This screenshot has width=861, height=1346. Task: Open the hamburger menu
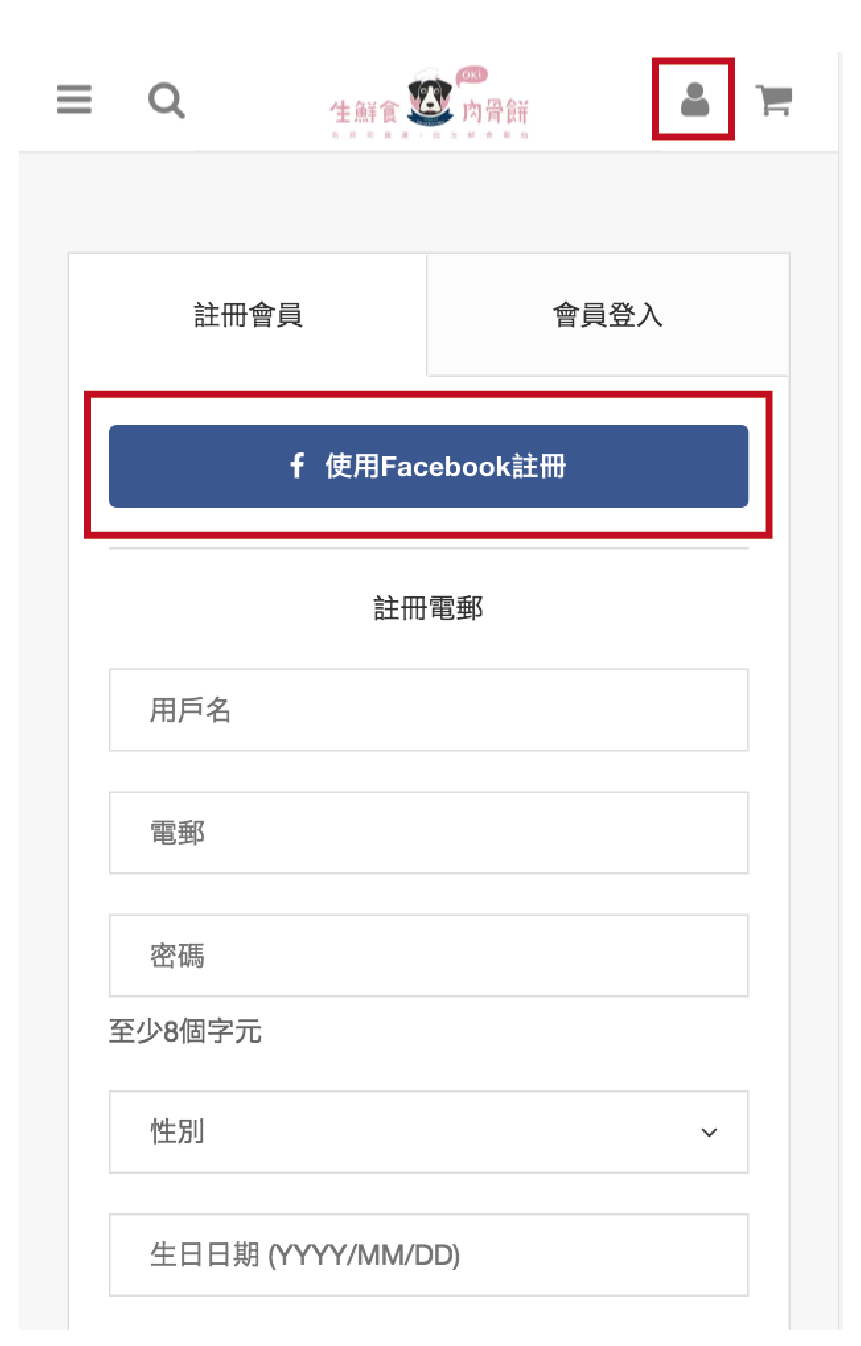click(x=74, y=99)
